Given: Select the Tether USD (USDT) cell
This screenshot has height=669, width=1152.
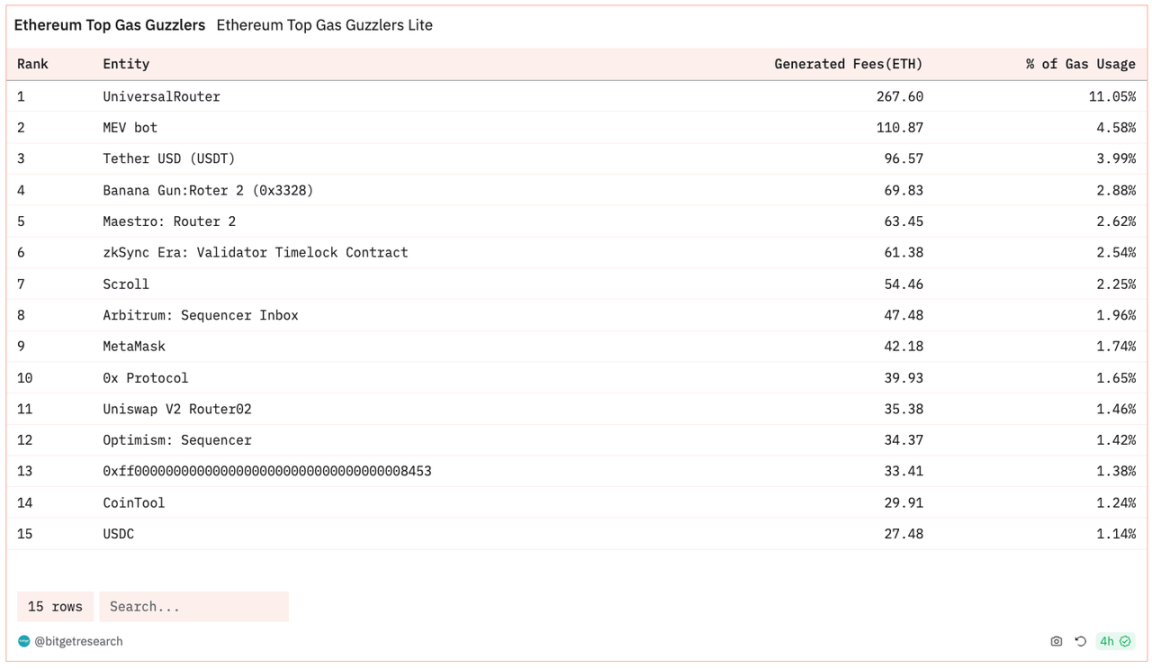Looking at the screenshot, I should pyautogui.click(x=169, y=159).
